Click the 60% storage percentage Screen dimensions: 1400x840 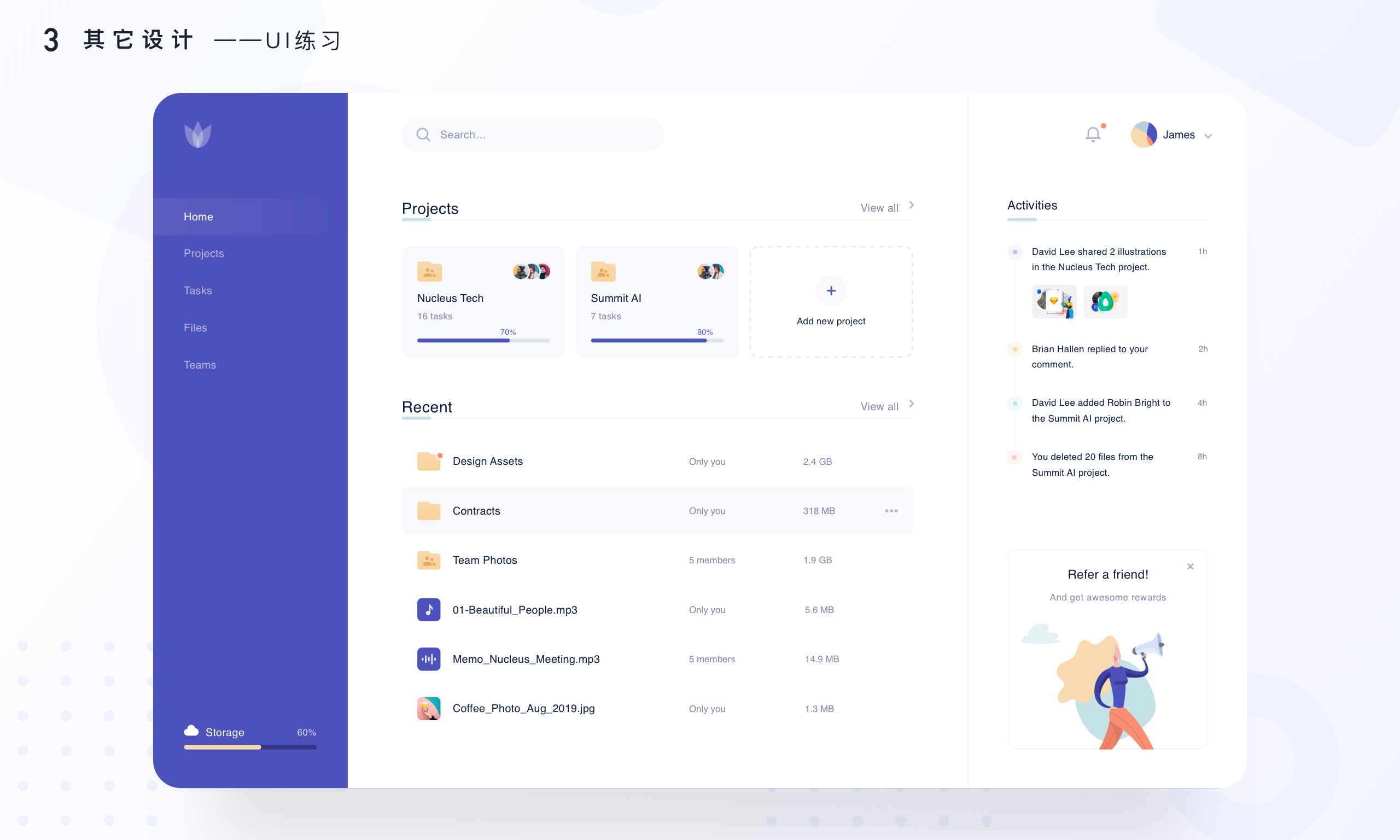(306, 732)
